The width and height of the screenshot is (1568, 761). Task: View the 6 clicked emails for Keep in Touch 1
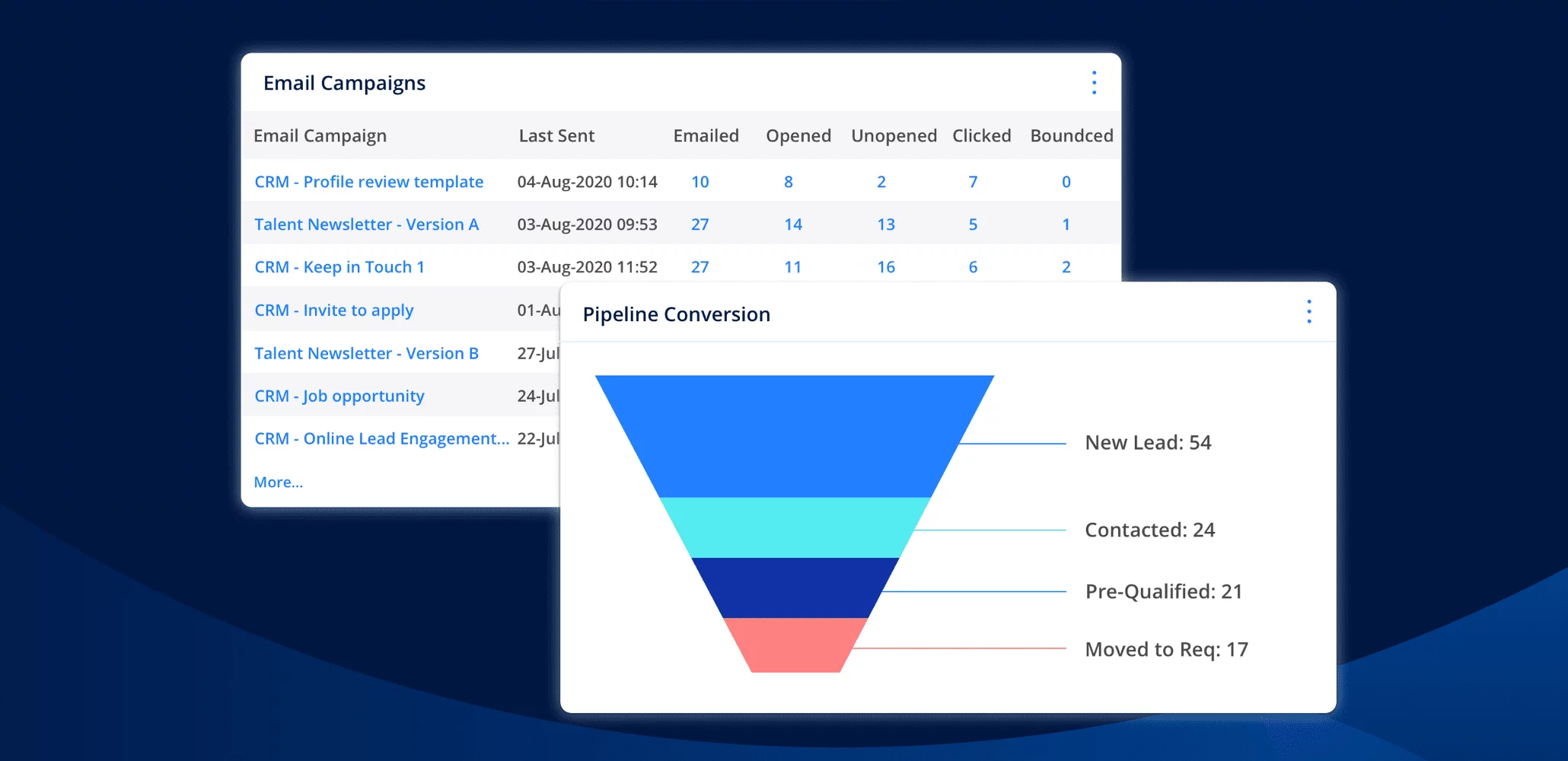click(x=972, y=266)
